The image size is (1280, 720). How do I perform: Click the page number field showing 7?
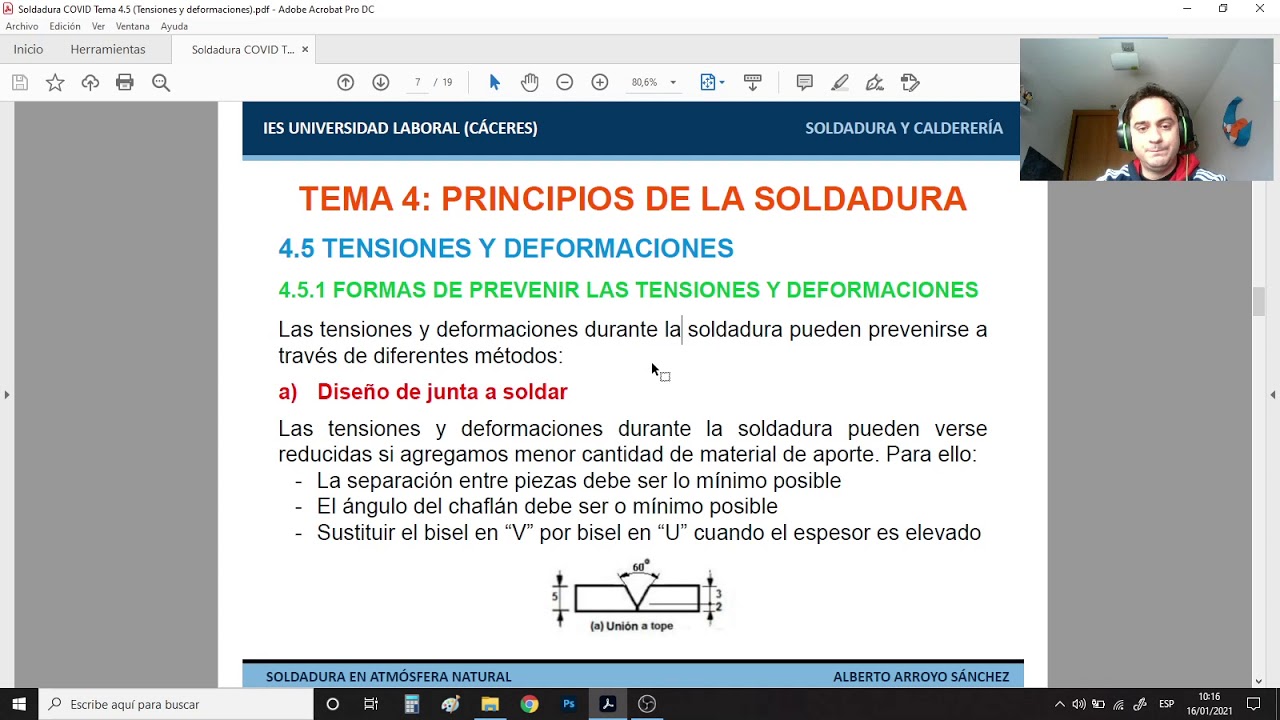pos(417,83)
